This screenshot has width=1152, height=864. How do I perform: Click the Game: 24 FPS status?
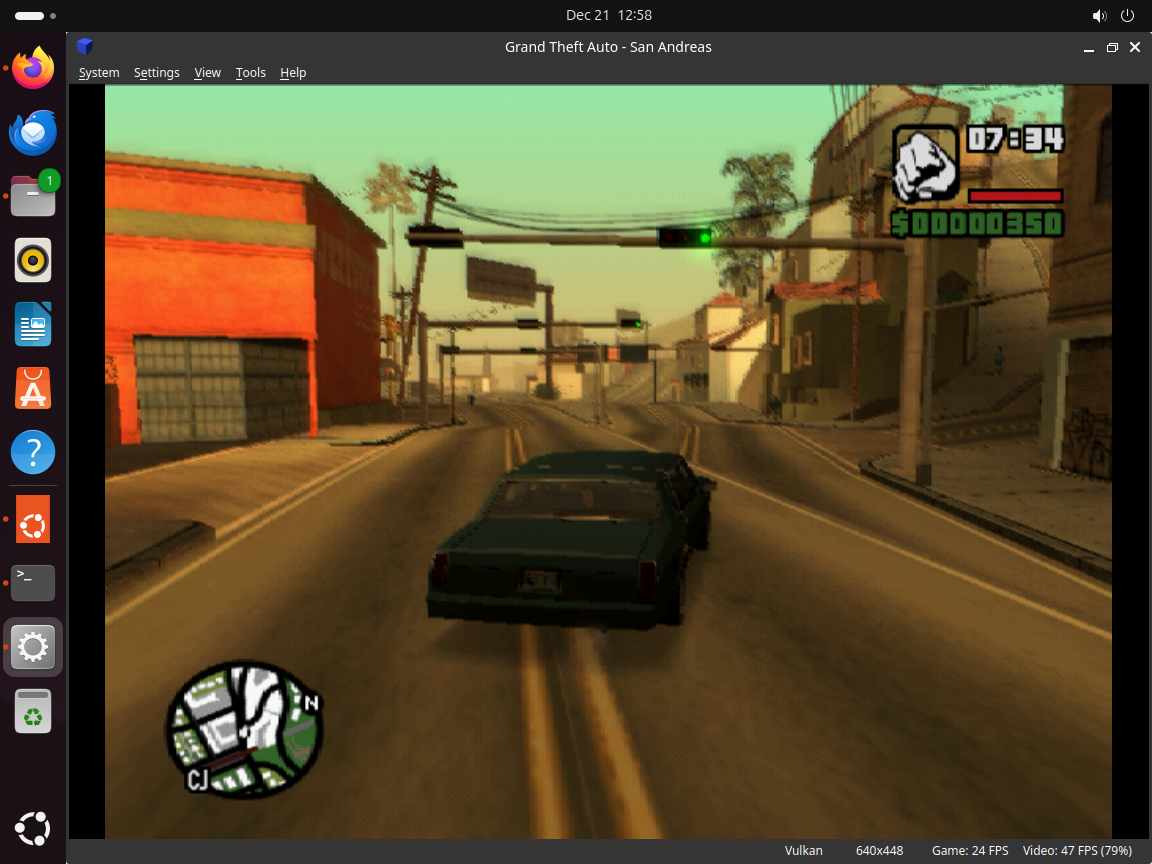pos(970,851)
